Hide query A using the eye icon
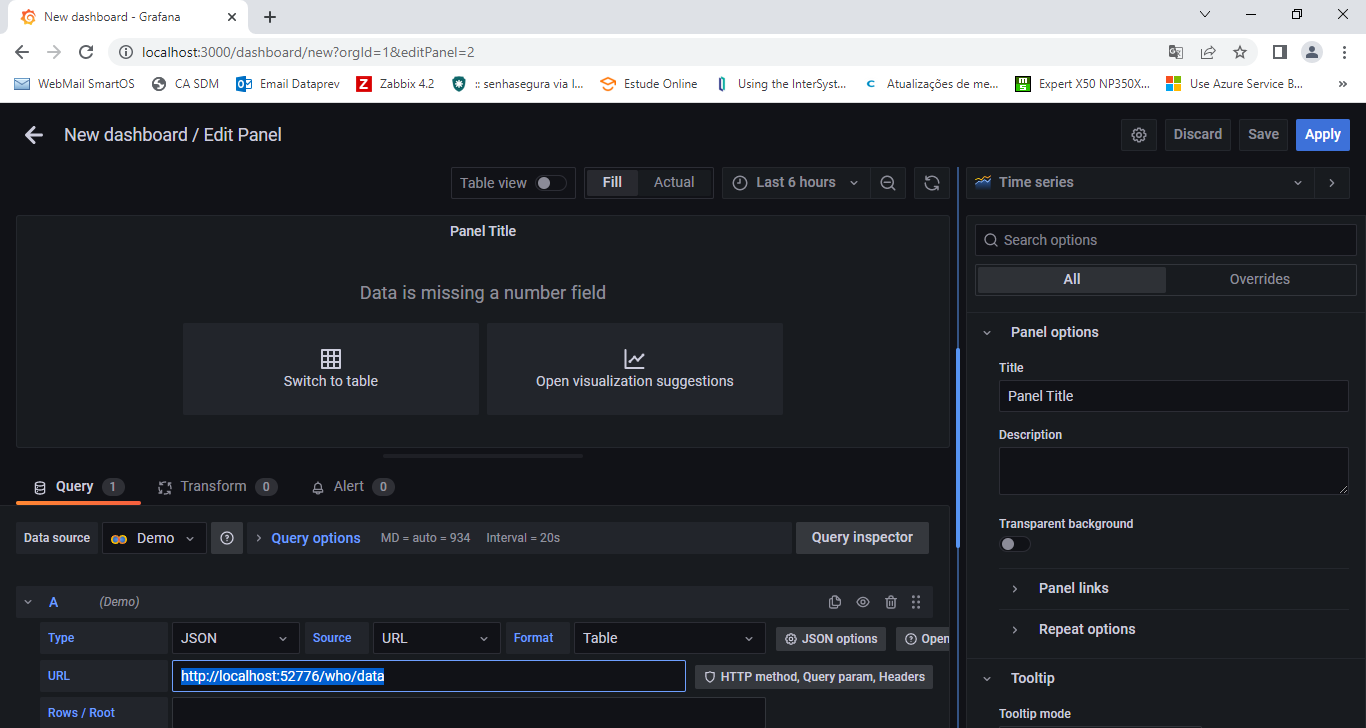The image size is (1366, 728). coord(862,602)
